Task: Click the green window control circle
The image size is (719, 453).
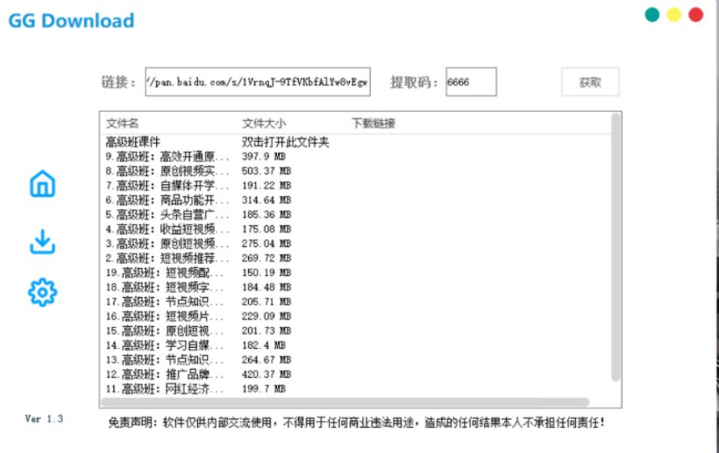Action: [x=652, y=15]
